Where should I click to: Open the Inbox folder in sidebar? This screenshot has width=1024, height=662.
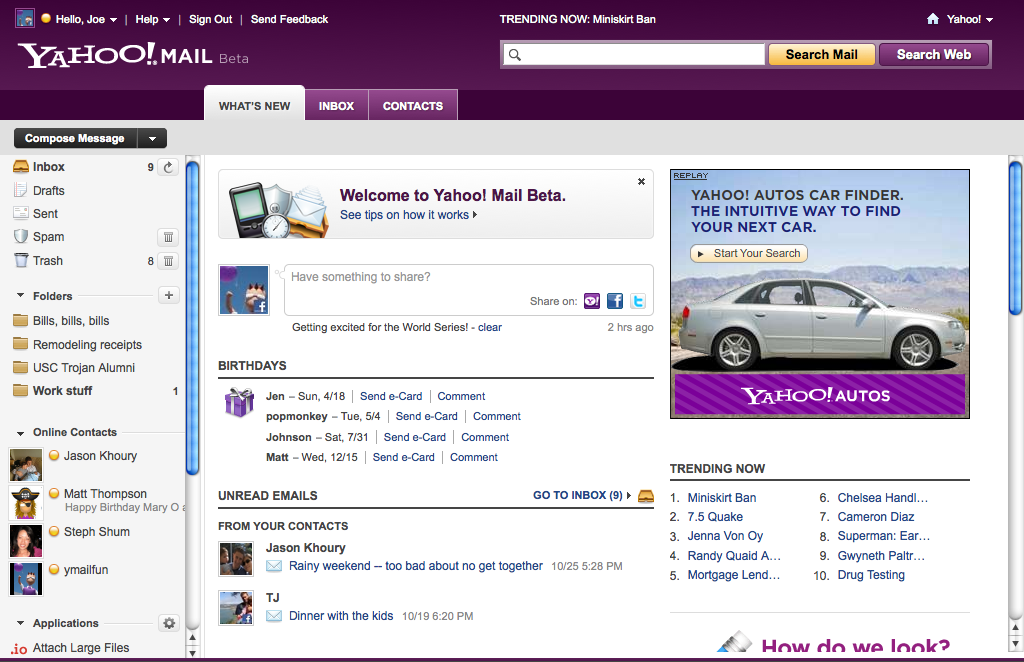pyautogui.click(x=48, y=167)
